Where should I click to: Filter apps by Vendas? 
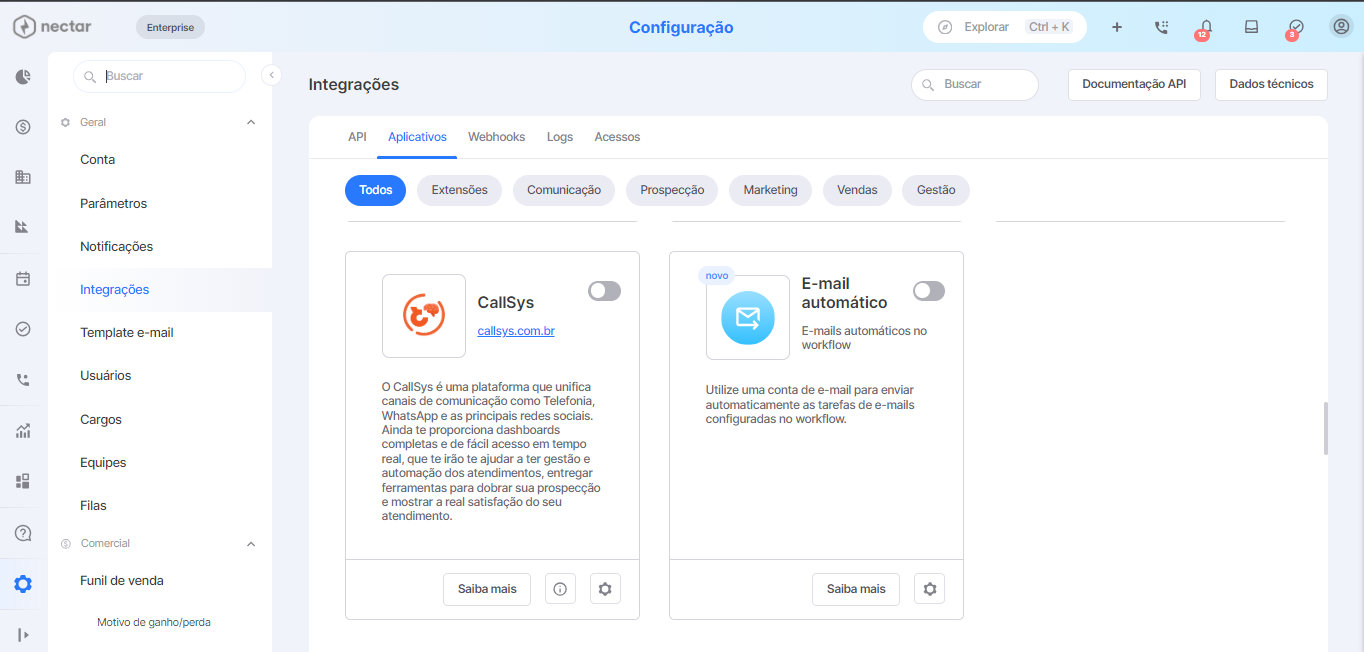click(x=857, y=190)
